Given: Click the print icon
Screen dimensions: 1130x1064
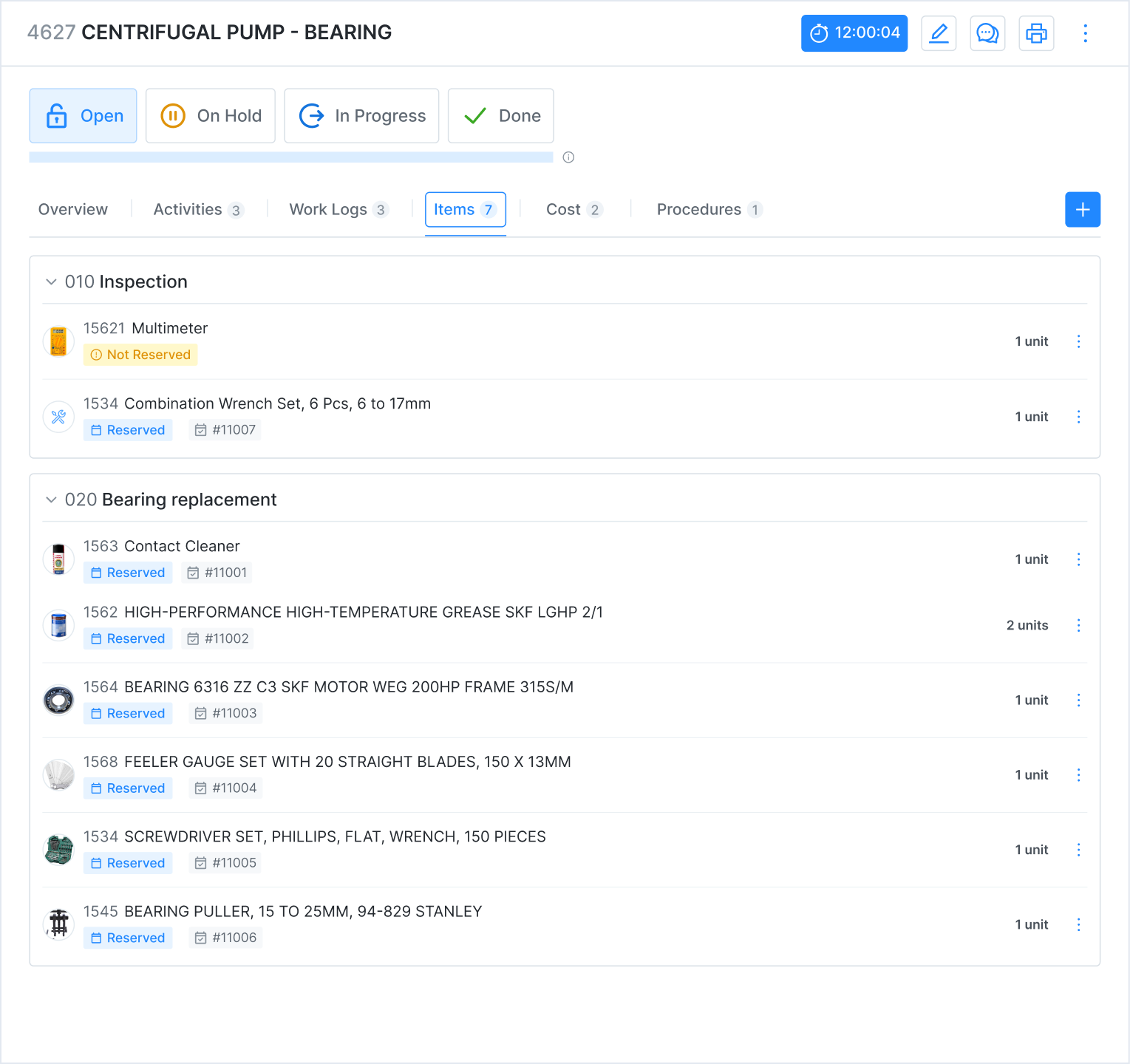Looking at the screenshot, I should click(1036, 33).
